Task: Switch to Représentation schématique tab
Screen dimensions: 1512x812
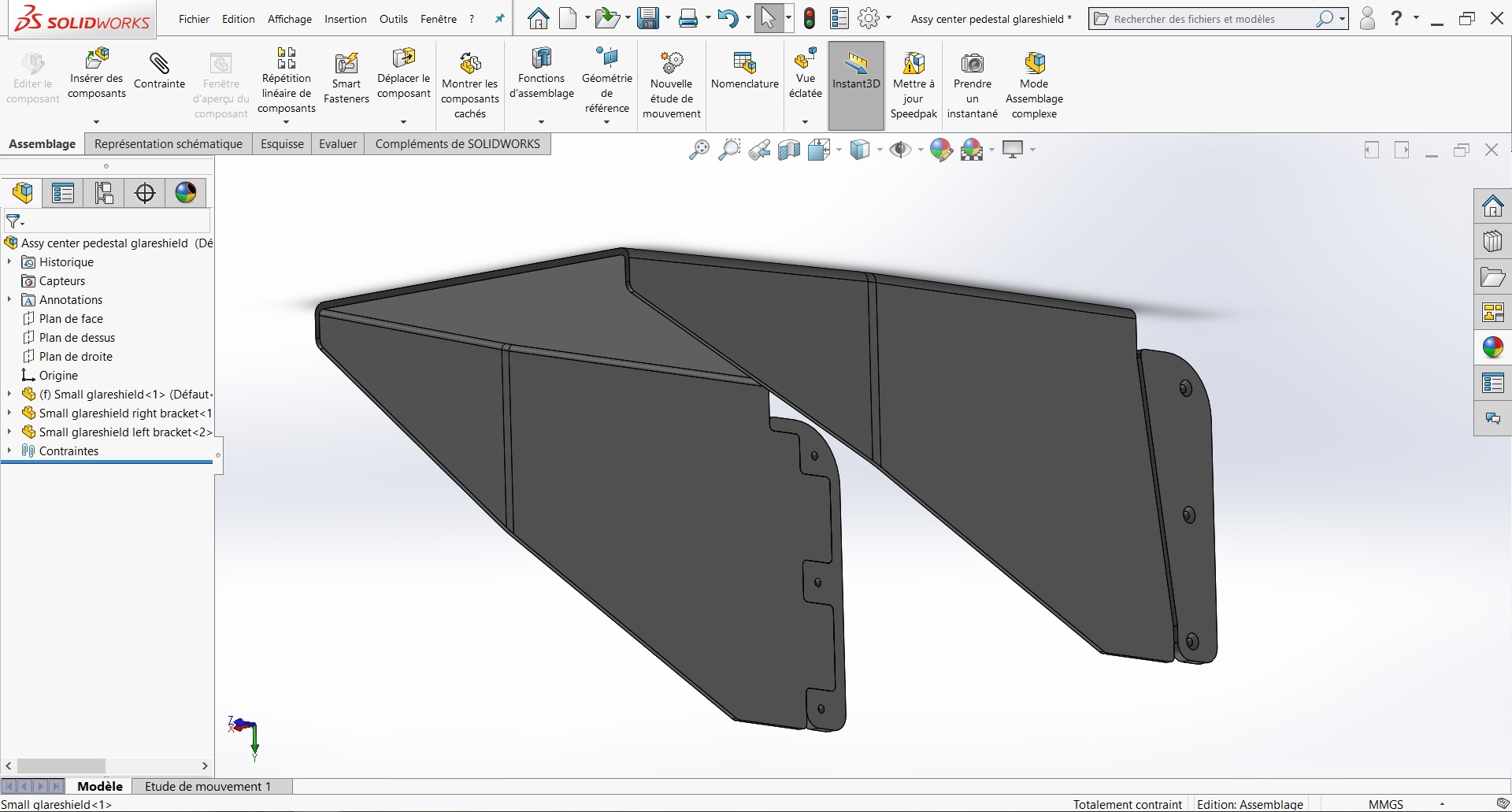Action: (169, 144)
